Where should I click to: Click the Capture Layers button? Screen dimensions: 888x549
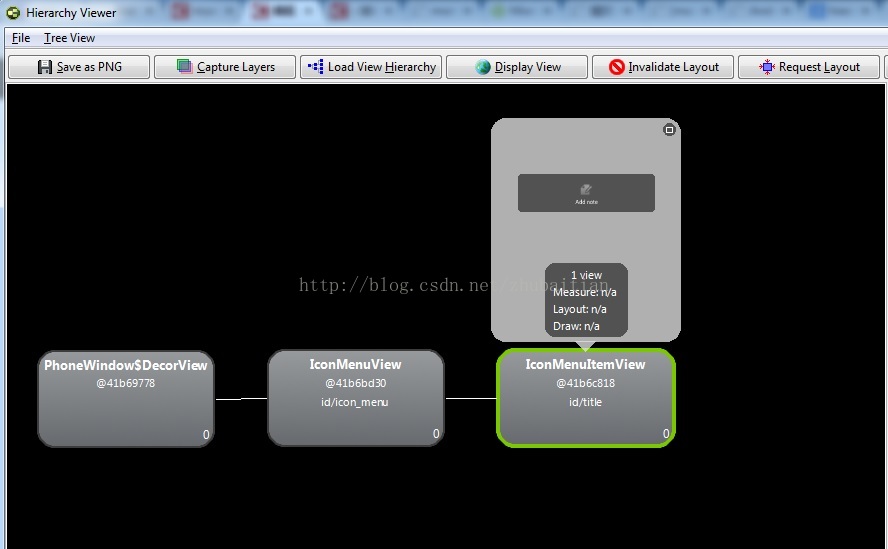coord(225,67)
